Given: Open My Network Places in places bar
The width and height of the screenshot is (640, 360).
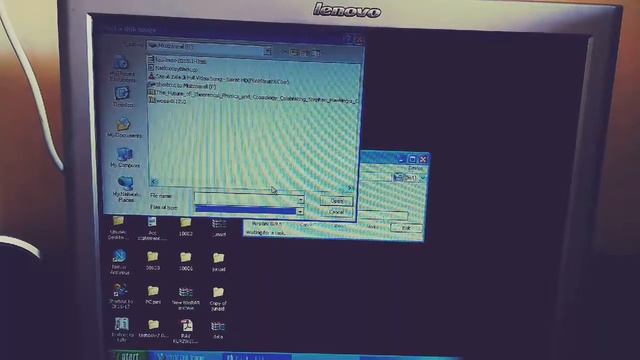Looking at the screenshot, I should point(126,189).
